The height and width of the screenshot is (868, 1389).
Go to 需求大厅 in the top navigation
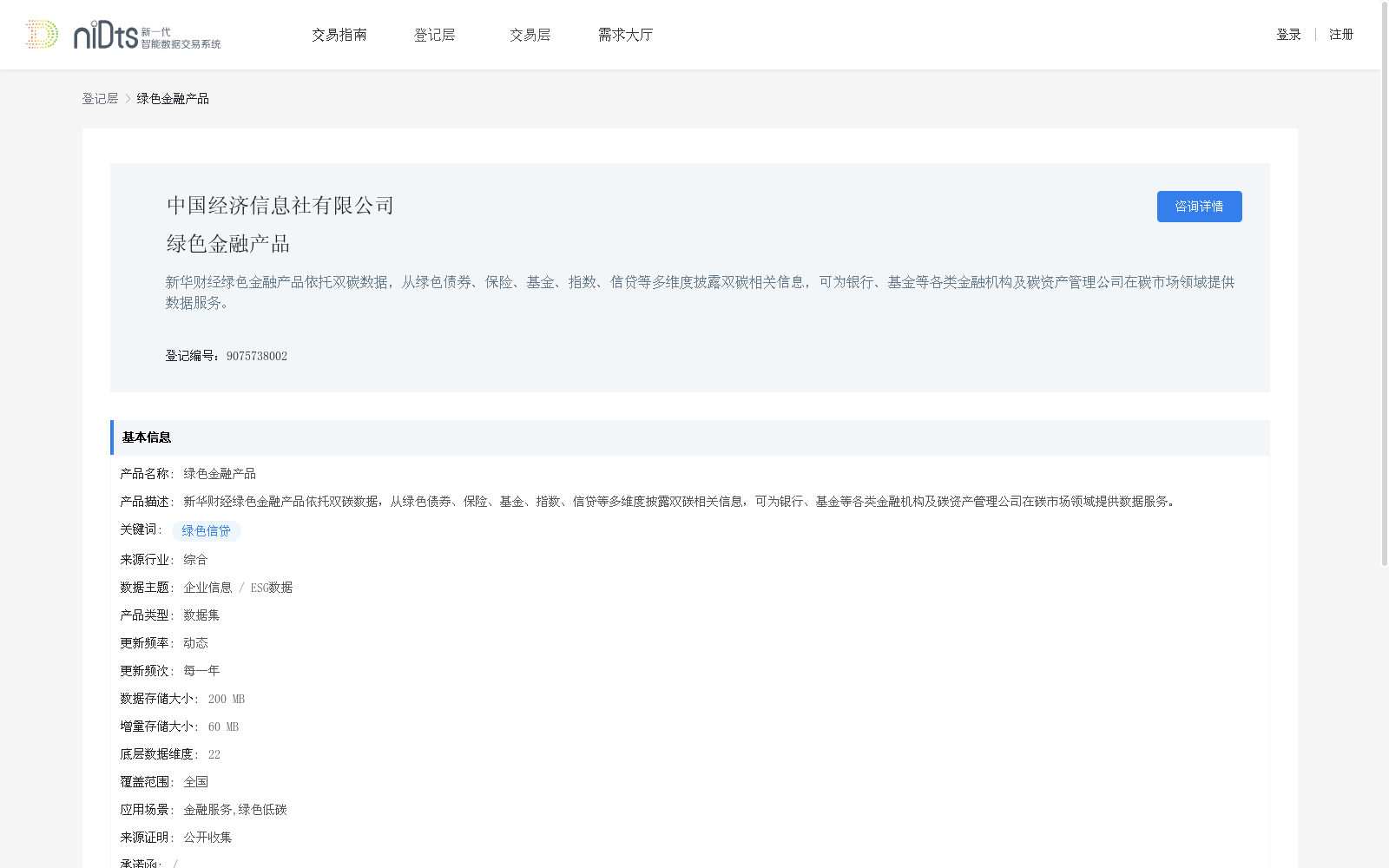[x=625, y=35]
